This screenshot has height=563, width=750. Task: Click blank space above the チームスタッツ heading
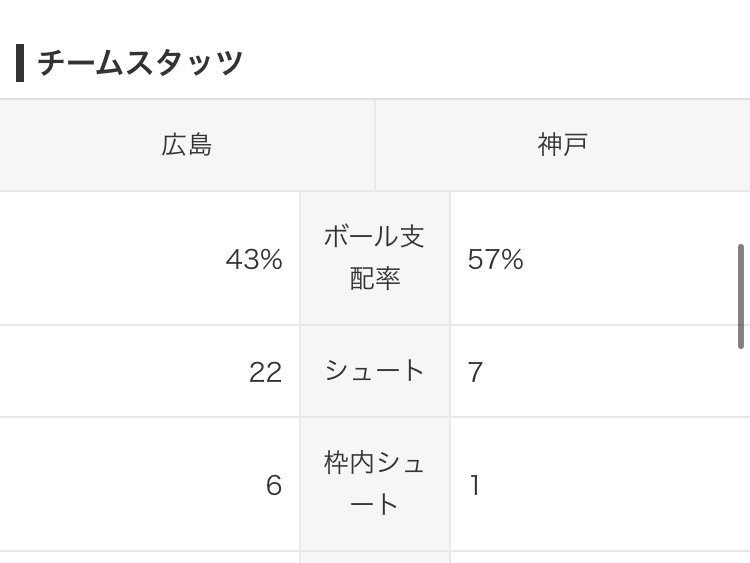point(375,19)
